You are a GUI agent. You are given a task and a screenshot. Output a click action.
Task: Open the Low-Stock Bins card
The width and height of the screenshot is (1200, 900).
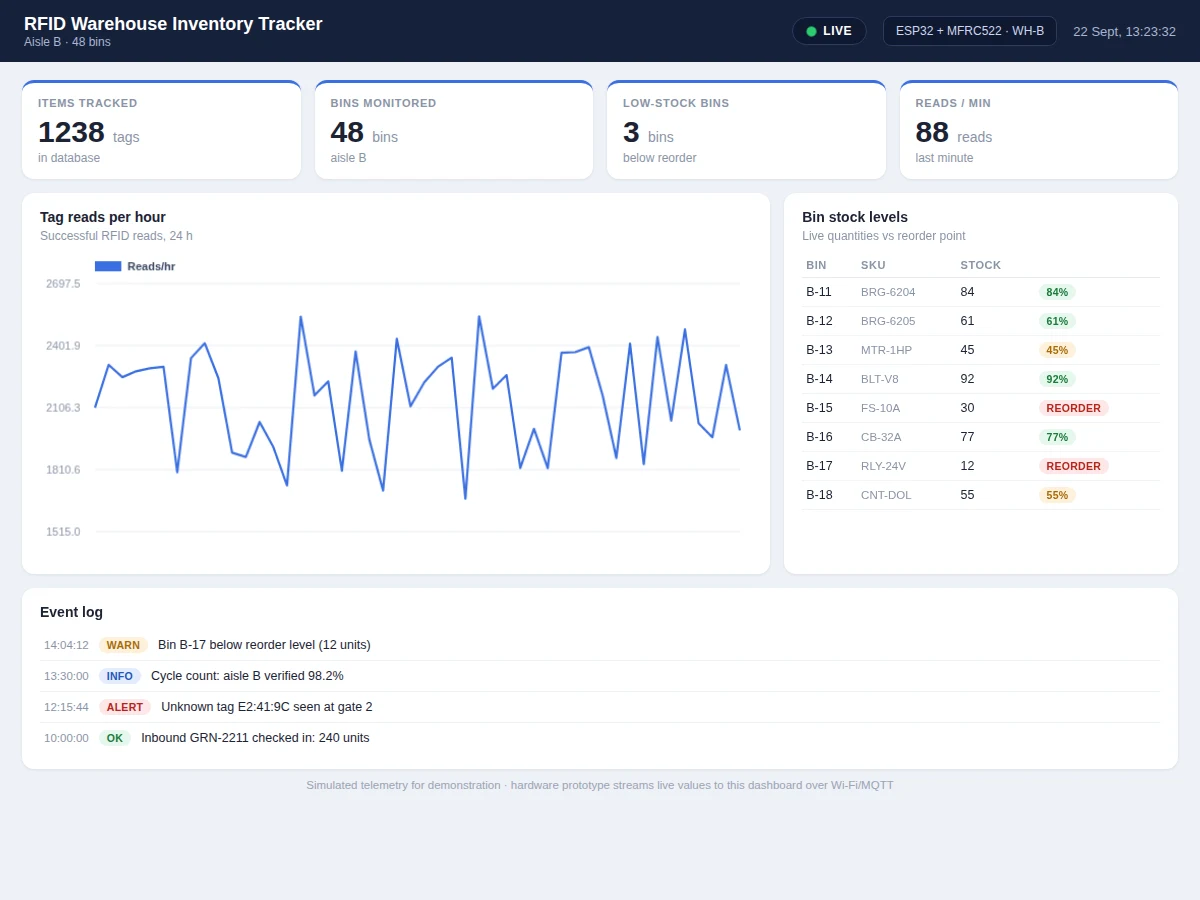point(746,130)
